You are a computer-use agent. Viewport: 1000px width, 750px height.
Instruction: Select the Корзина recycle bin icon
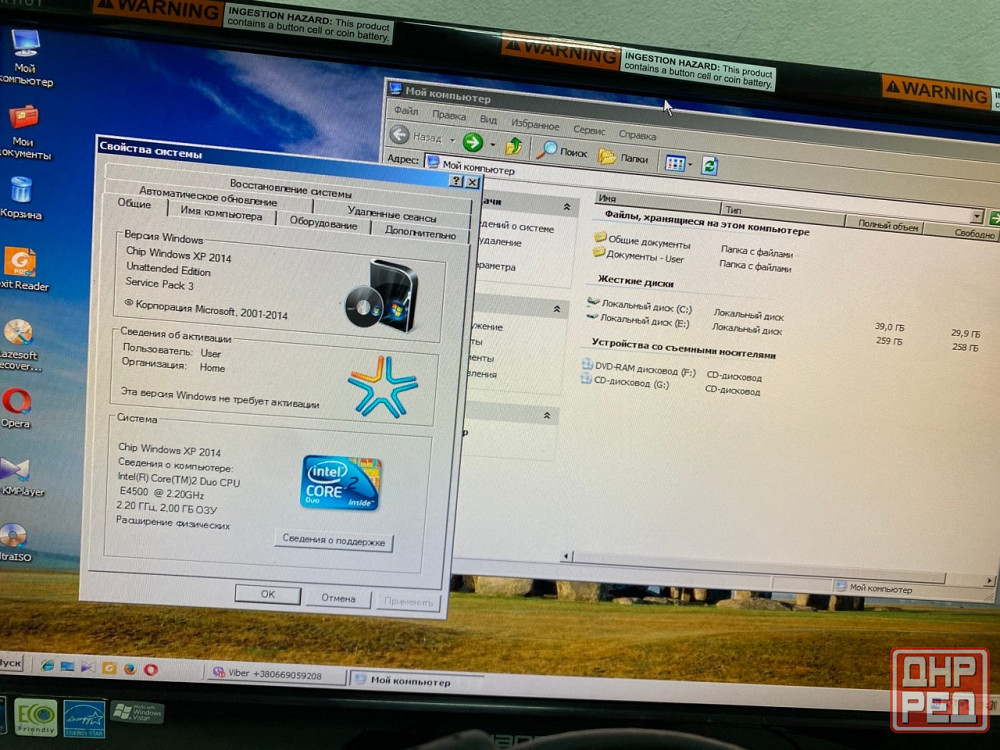(x=22, y=198)
